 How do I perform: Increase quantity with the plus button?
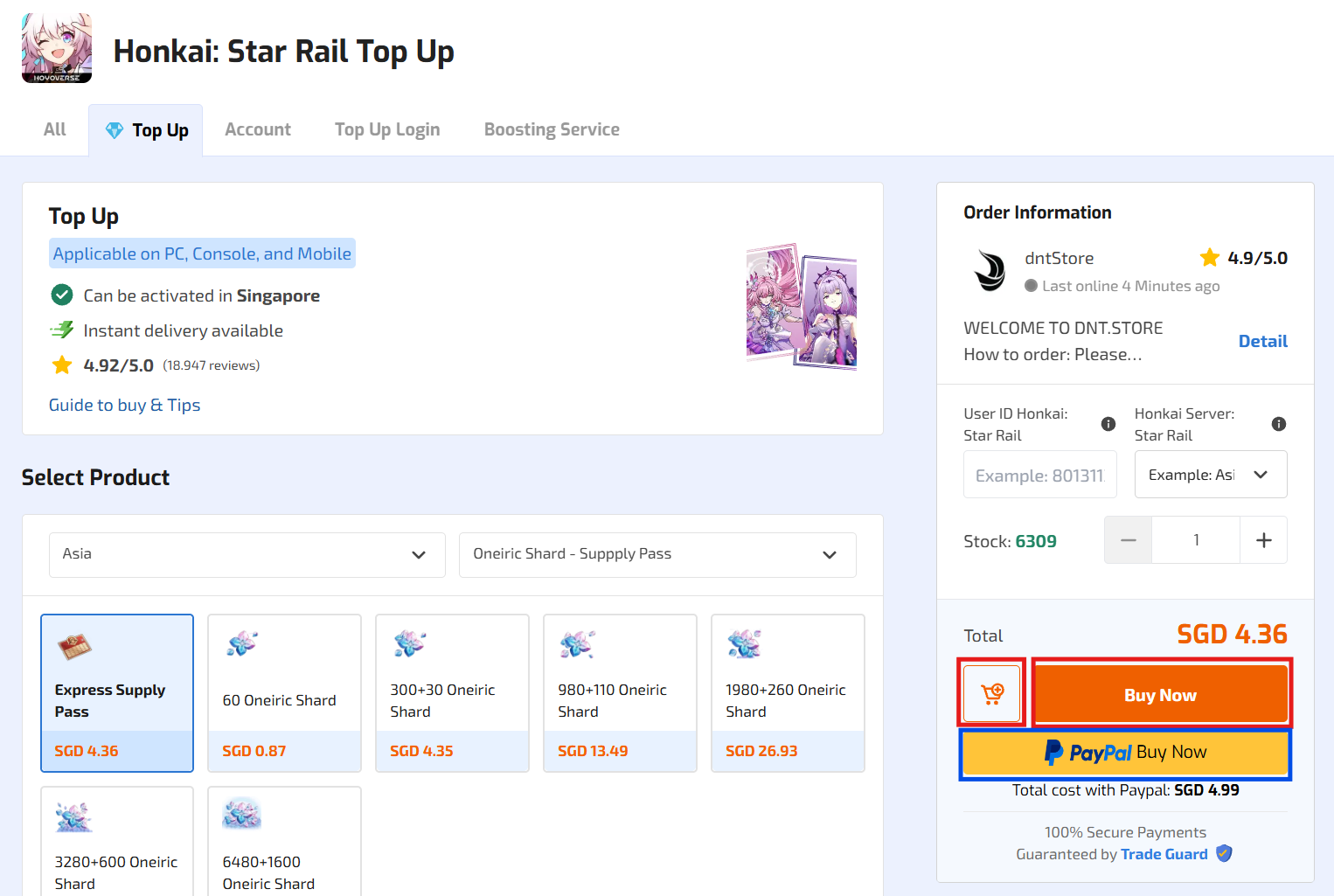[1263, 540]
